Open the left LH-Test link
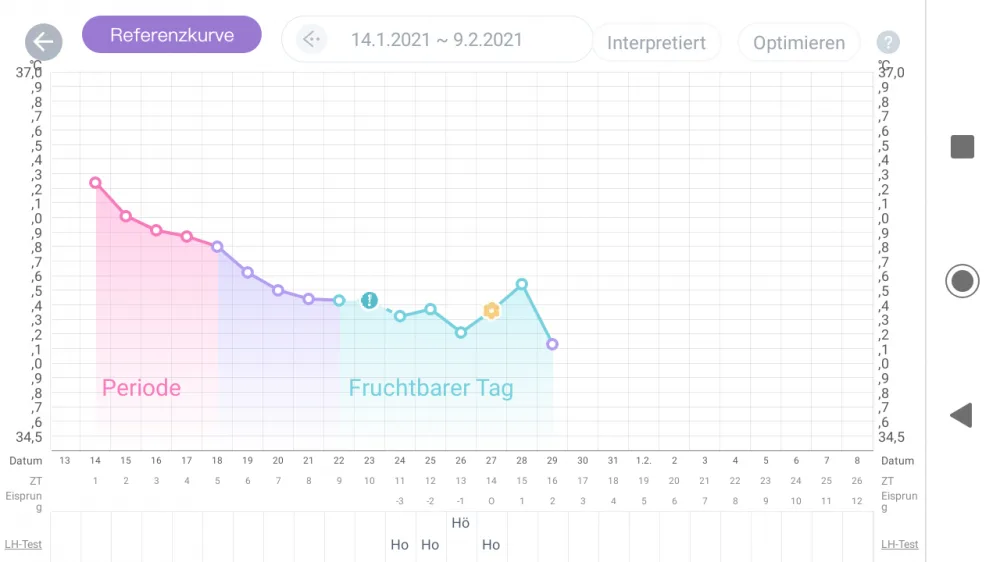 coord(23,544)
